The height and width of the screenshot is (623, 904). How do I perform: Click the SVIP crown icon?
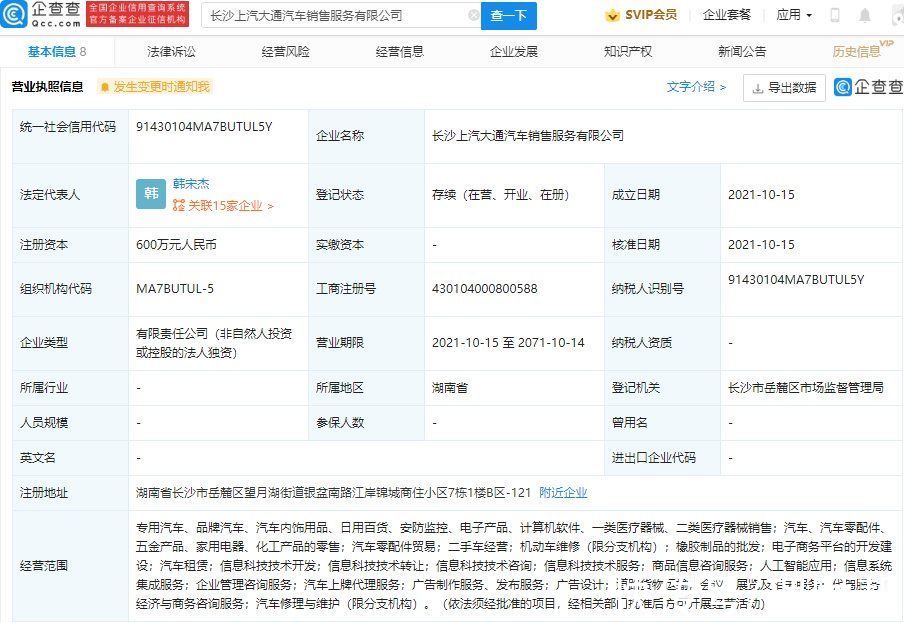pos(612,16)
